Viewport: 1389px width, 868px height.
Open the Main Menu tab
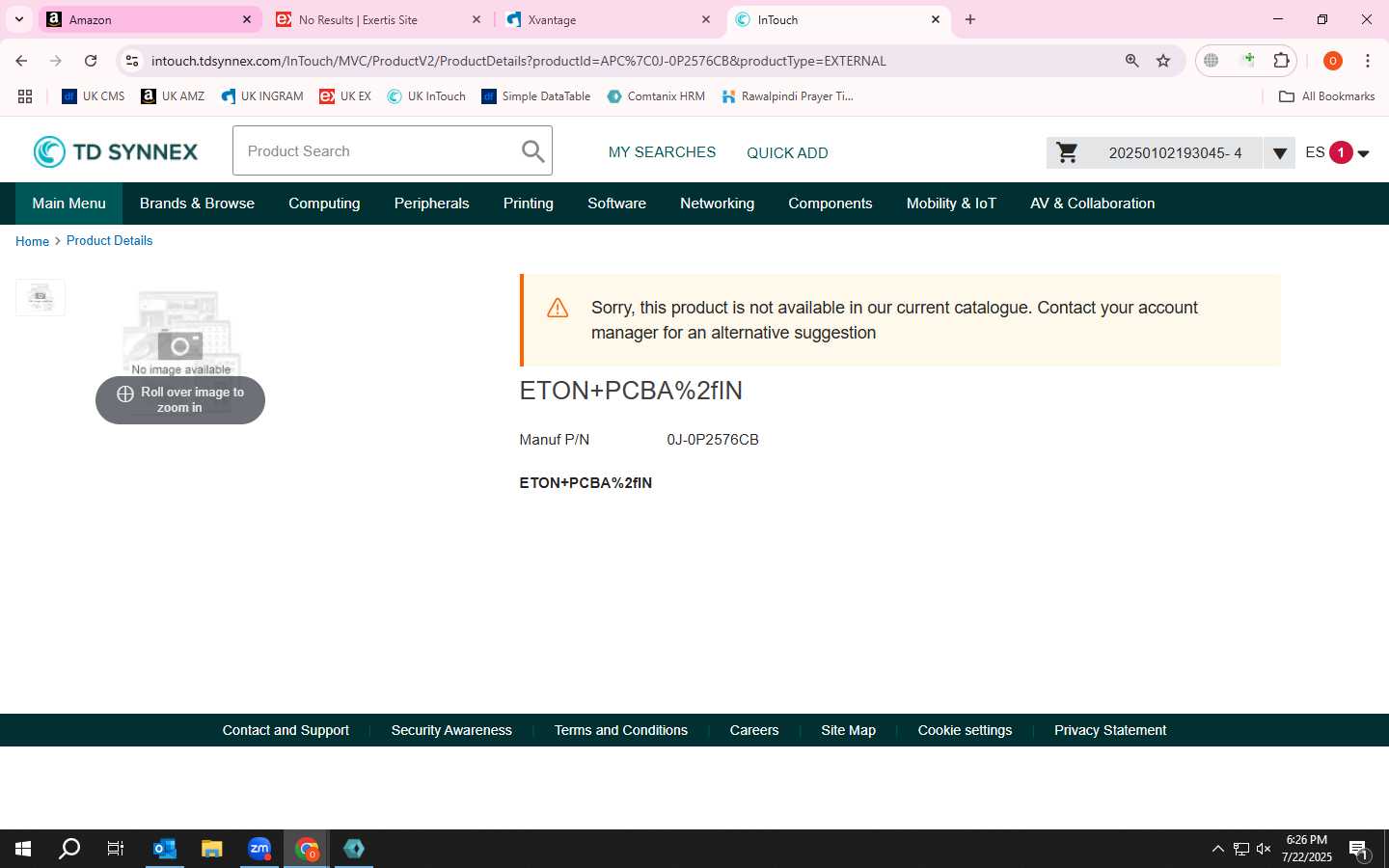coord(68,203)
